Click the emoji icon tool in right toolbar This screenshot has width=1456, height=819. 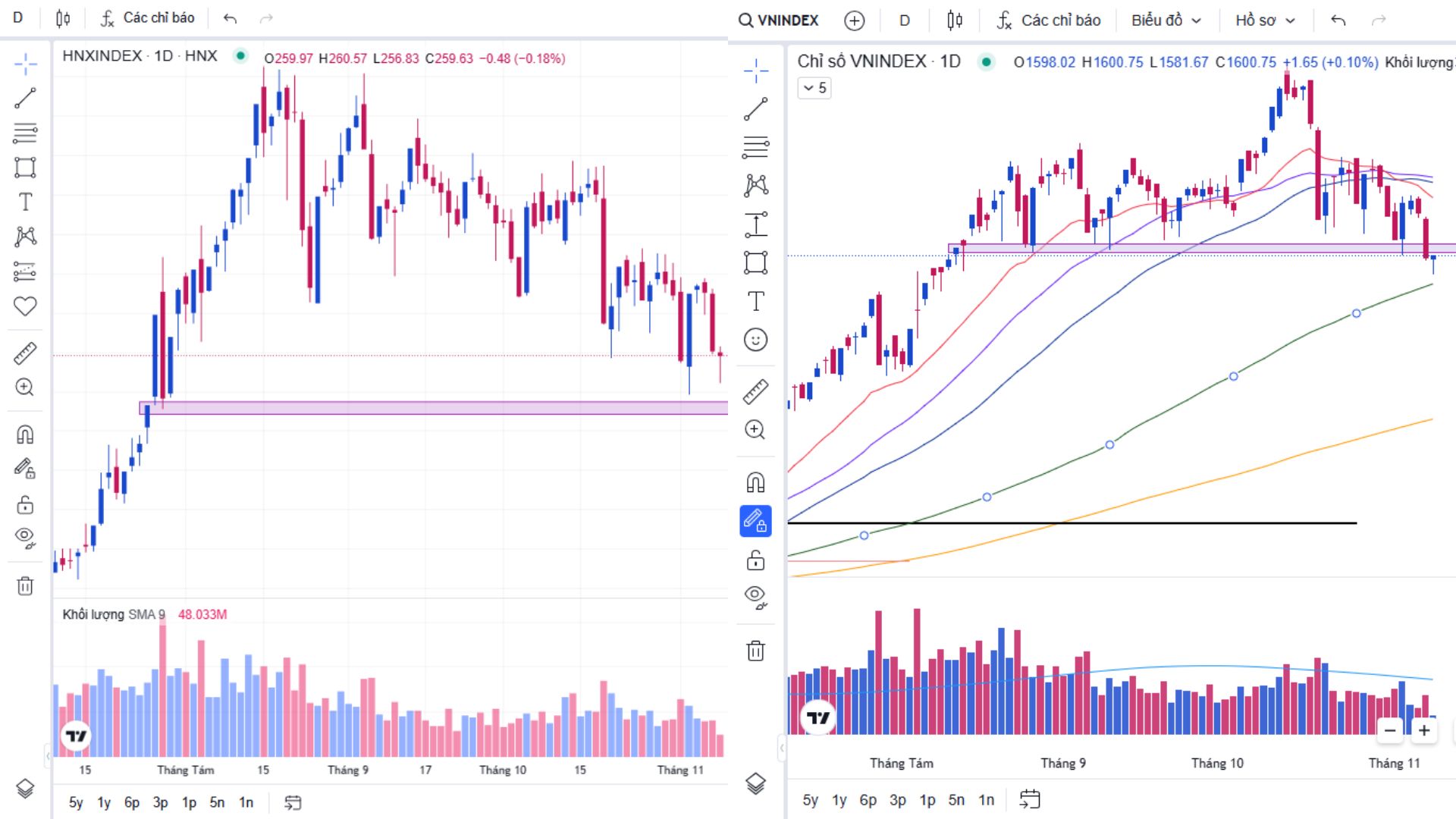point(755,340)
